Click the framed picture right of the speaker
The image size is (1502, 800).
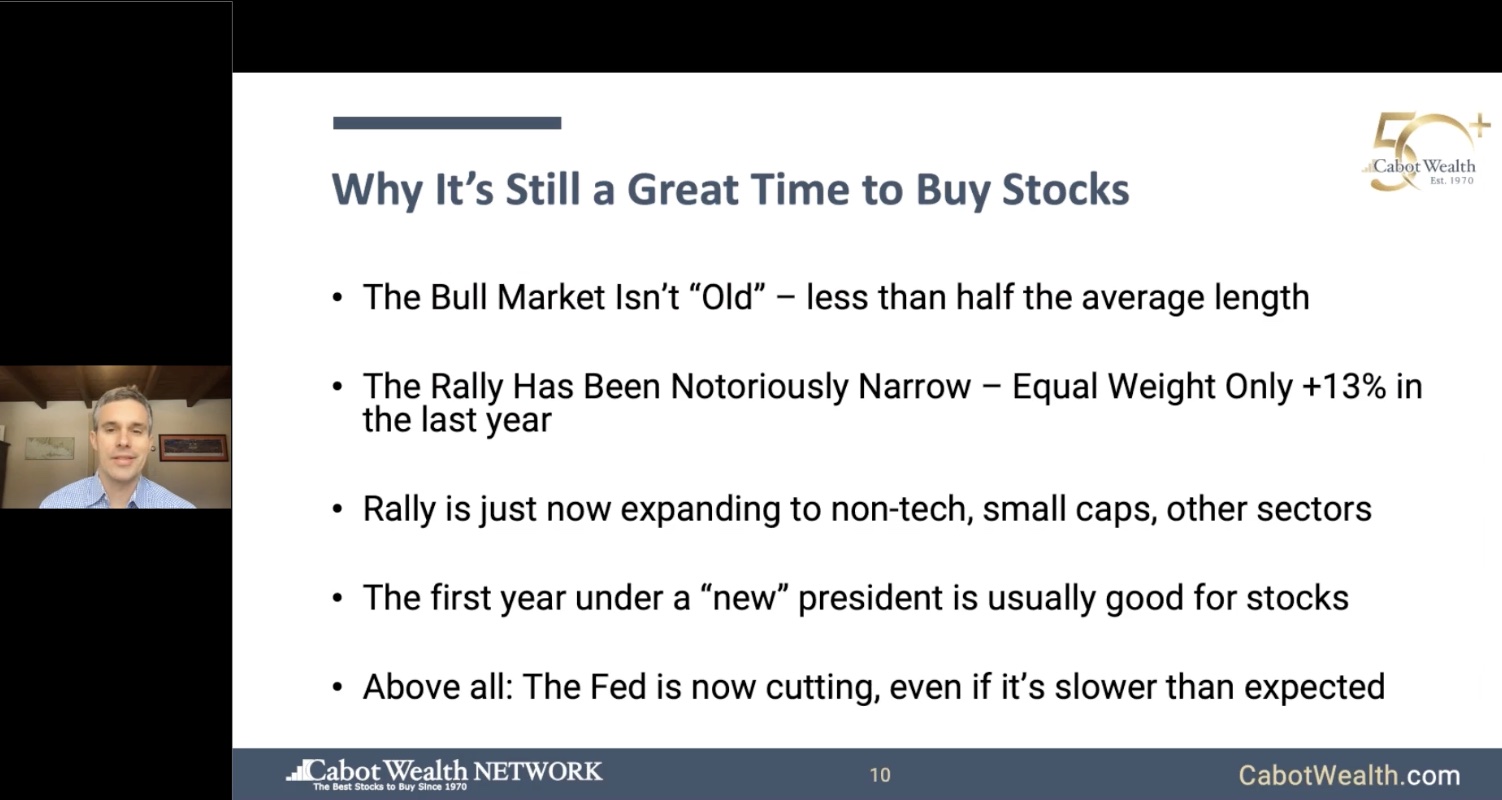194,446
